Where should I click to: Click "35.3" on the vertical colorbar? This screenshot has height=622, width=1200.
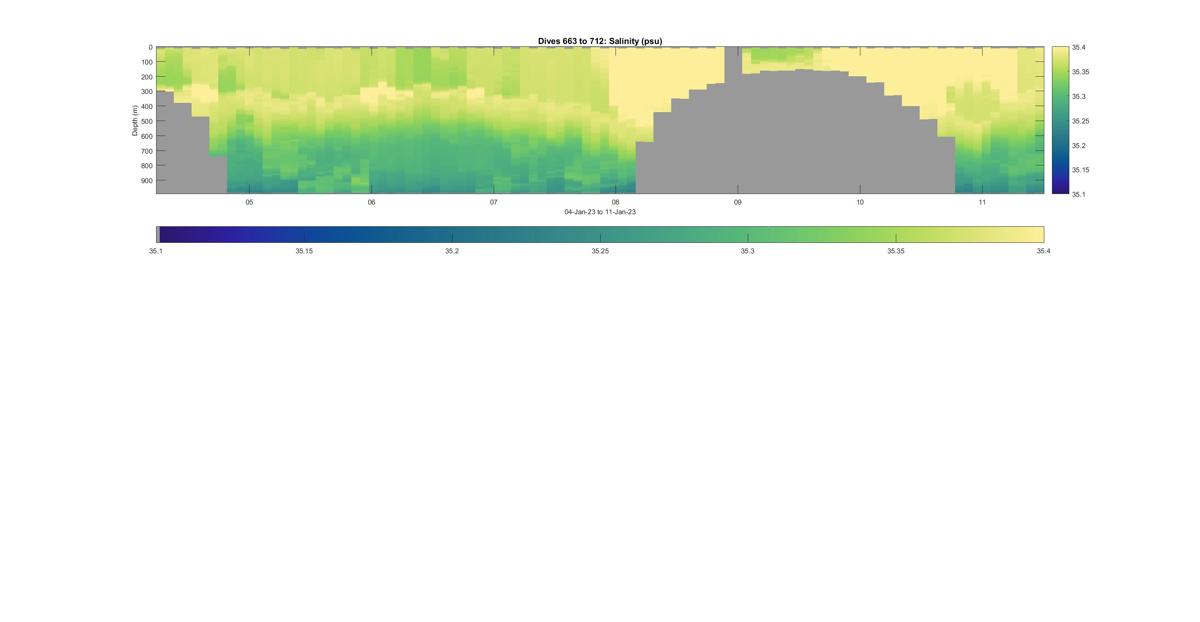[1079, 96]
